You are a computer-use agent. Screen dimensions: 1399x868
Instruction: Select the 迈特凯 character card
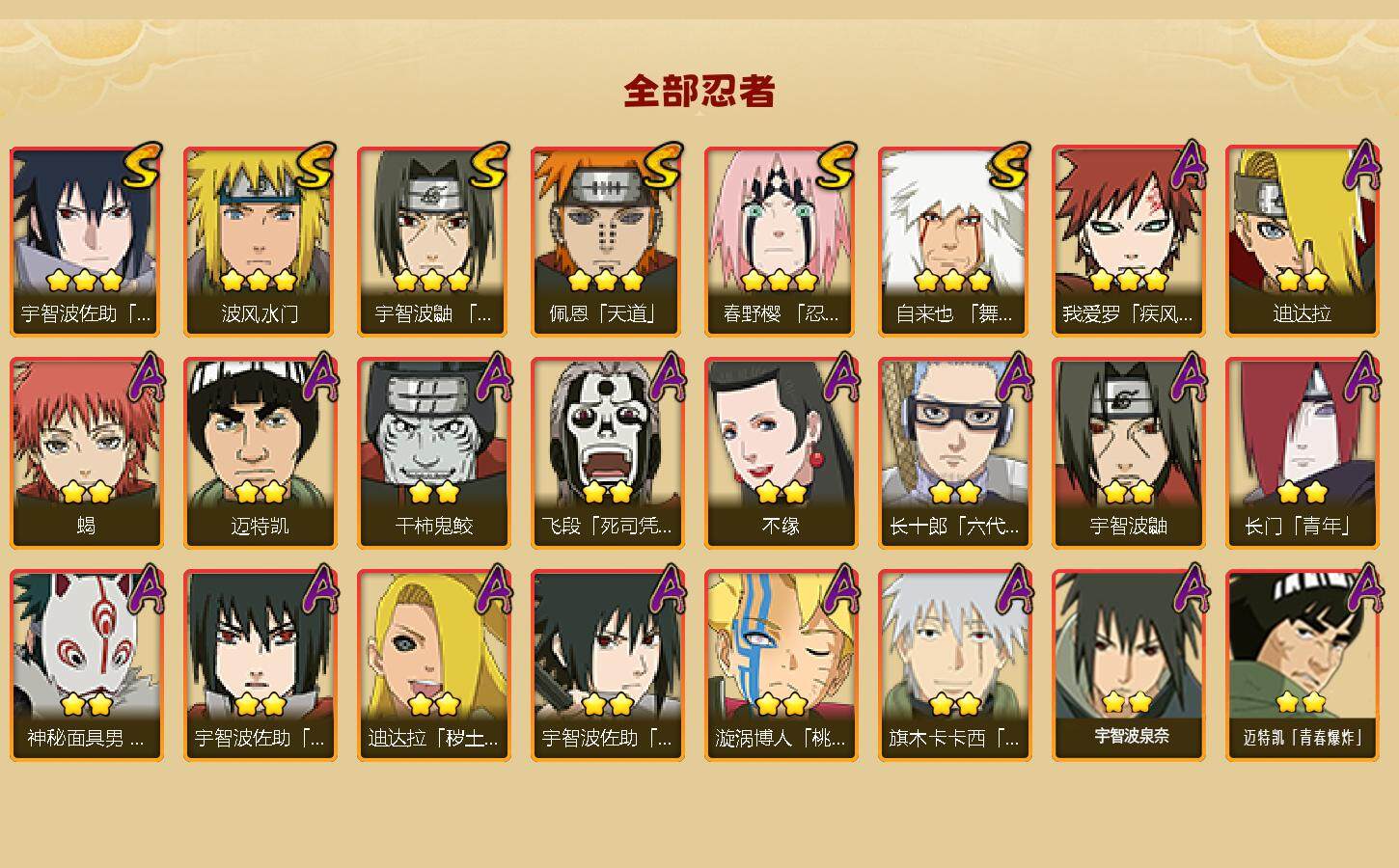point(260,453)
